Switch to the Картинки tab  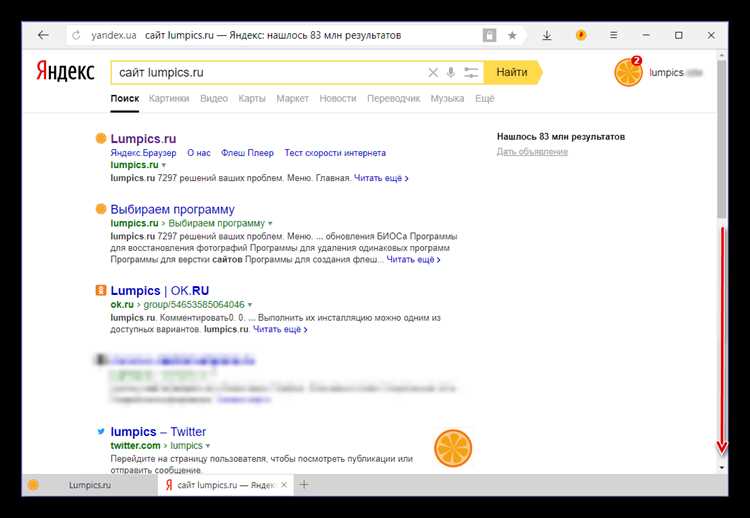(x=169, y=99)
